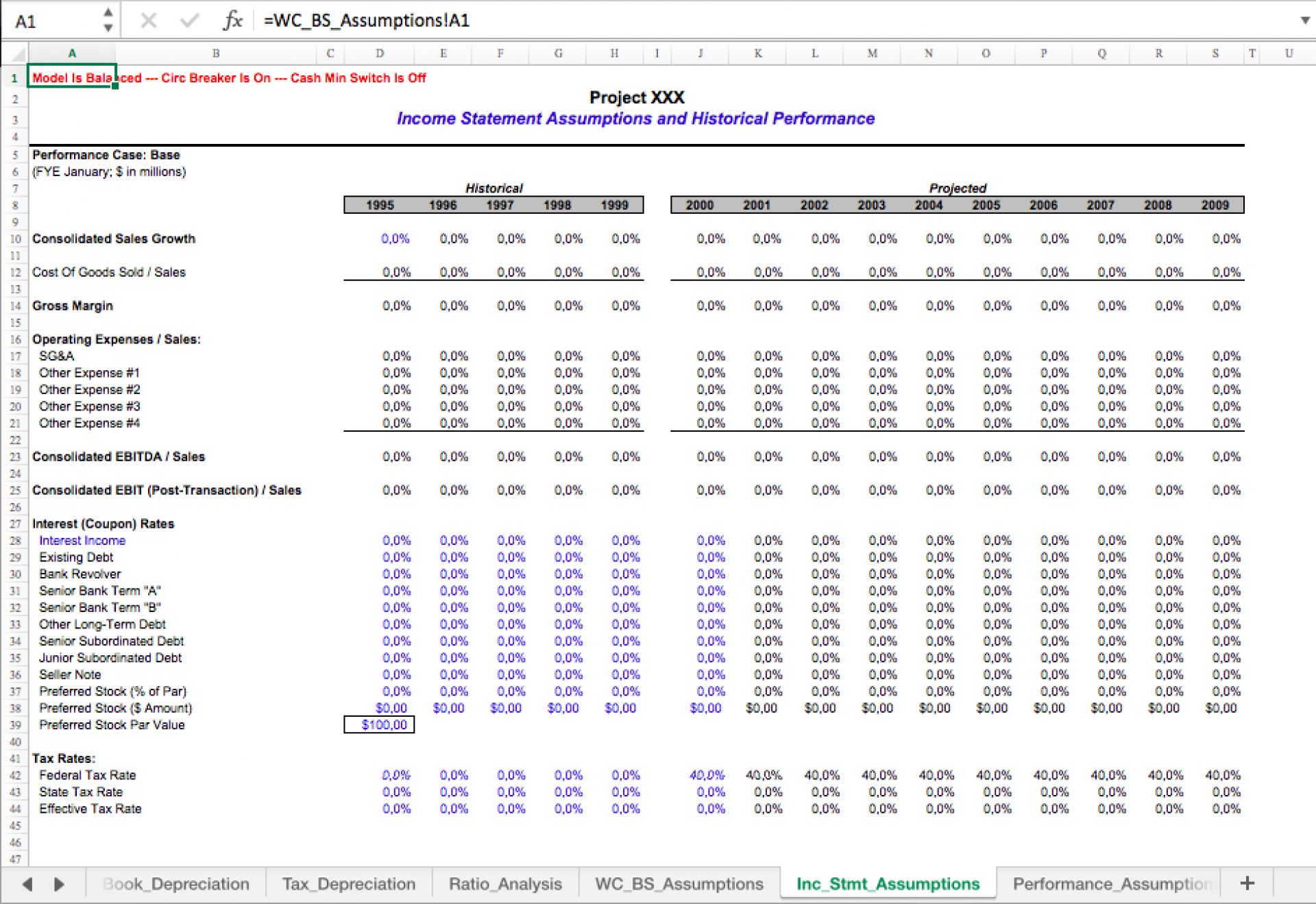Switch to Tax_Depreciation sheet tab

point(349,884)
